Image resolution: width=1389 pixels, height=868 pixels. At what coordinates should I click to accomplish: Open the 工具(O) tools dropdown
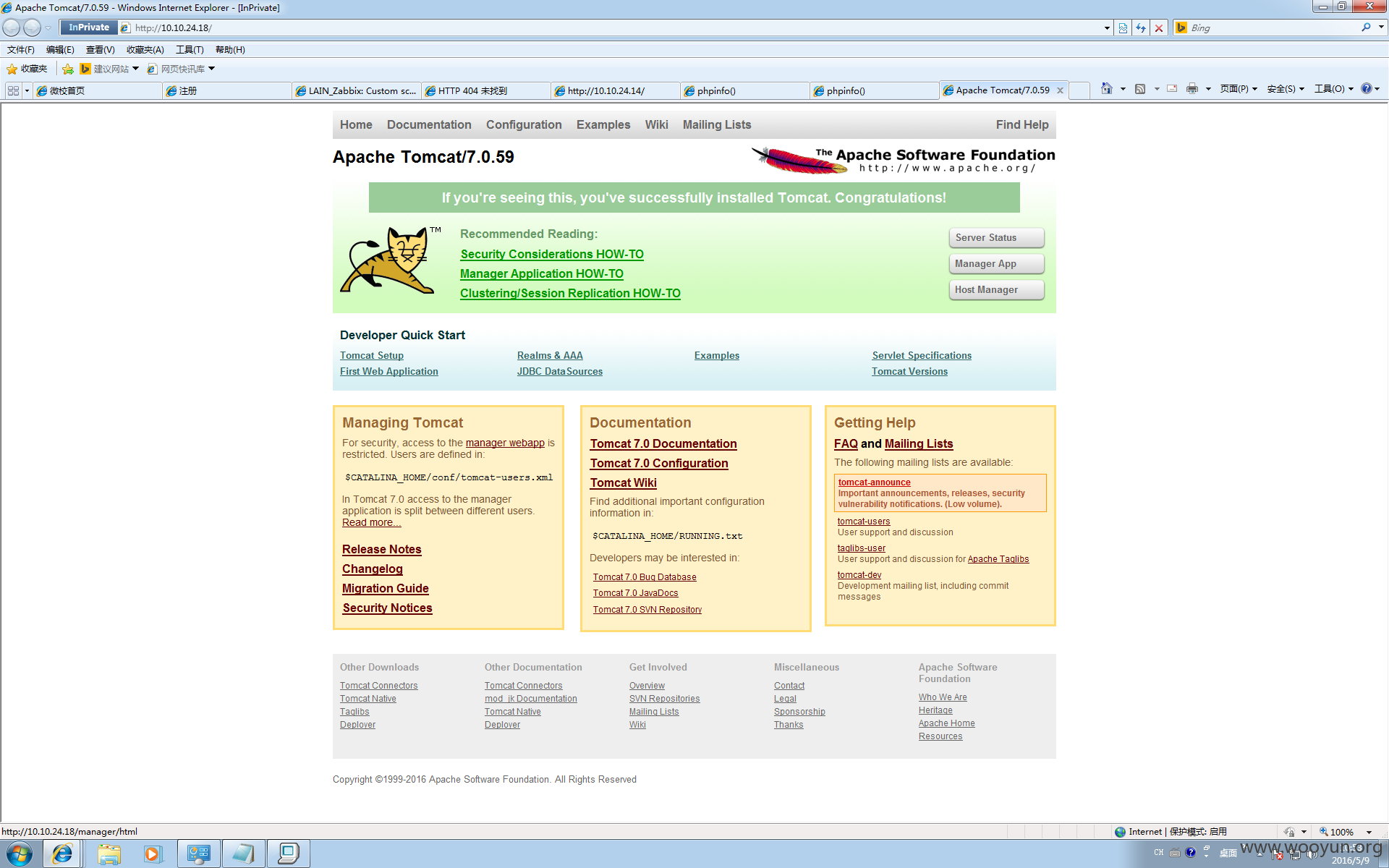click(1334, 88)
